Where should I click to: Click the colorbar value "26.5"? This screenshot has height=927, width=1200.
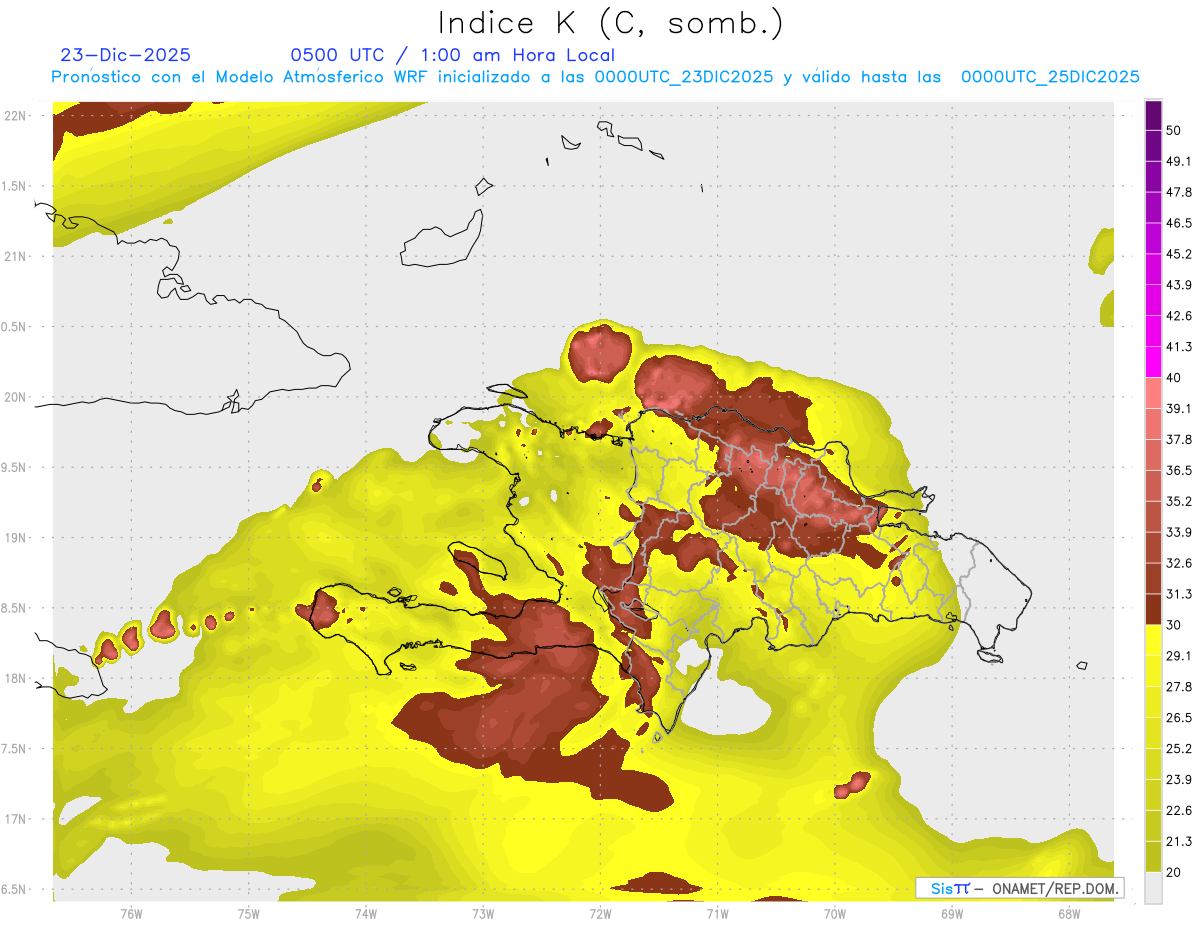tap(1179, 718)
